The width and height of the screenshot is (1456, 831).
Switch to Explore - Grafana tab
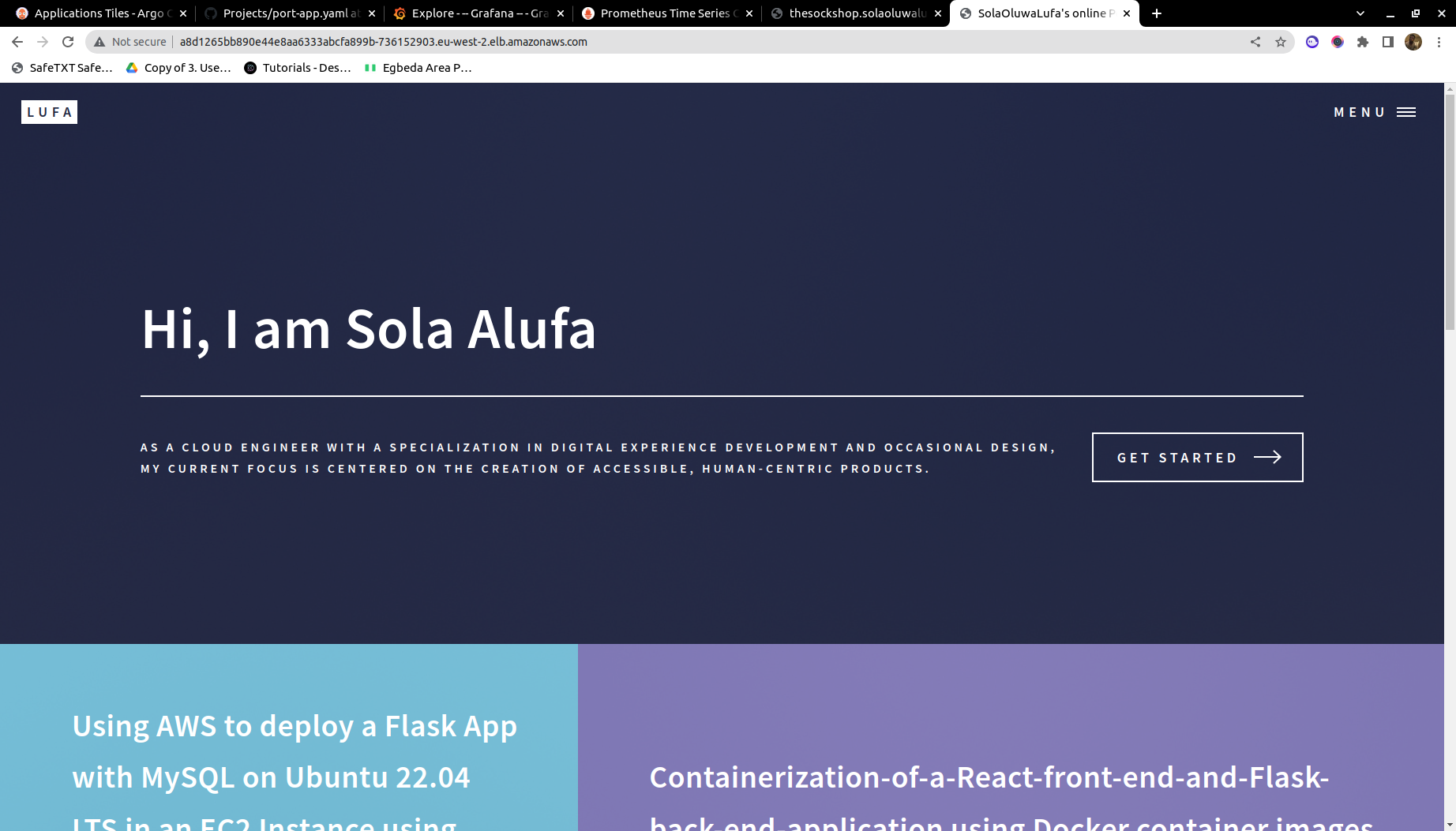[x=480, y=13]
